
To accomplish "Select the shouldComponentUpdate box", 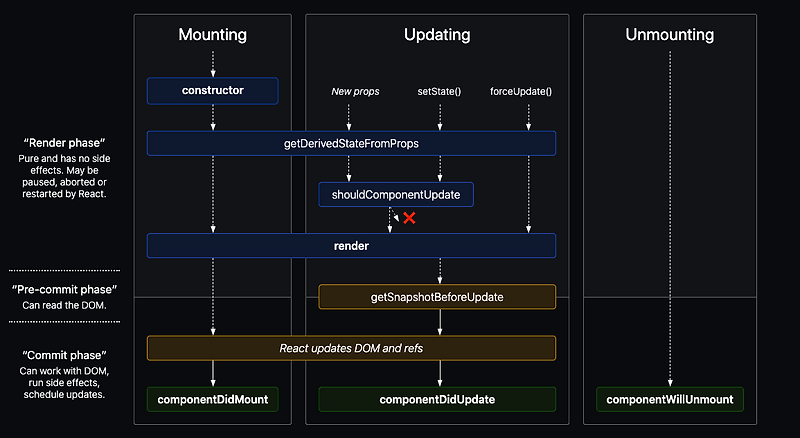I will (396, 194).
